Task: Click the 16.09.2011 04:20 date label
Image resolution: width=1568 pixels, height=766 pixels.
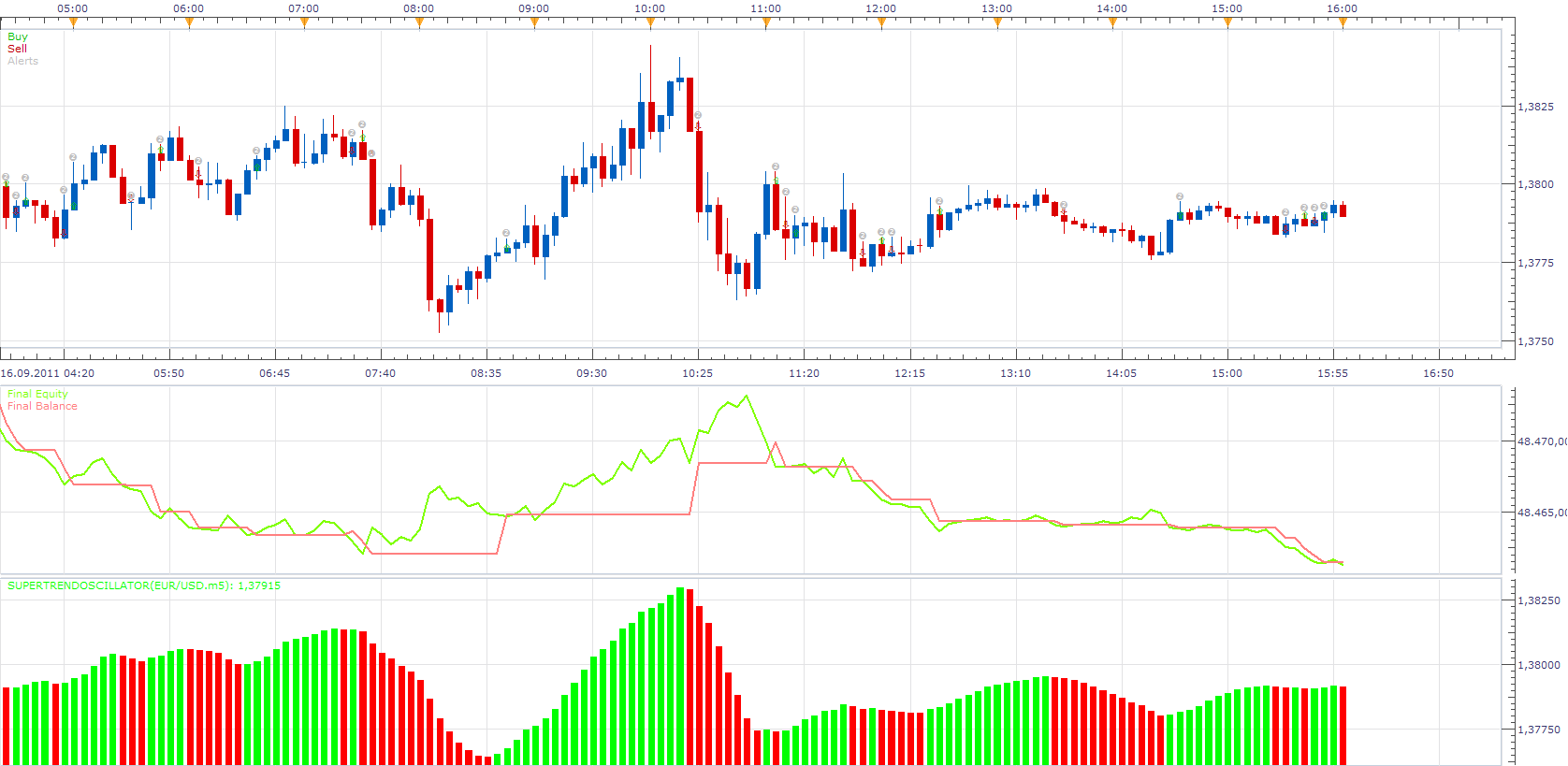Action: [x=48, y=373]
